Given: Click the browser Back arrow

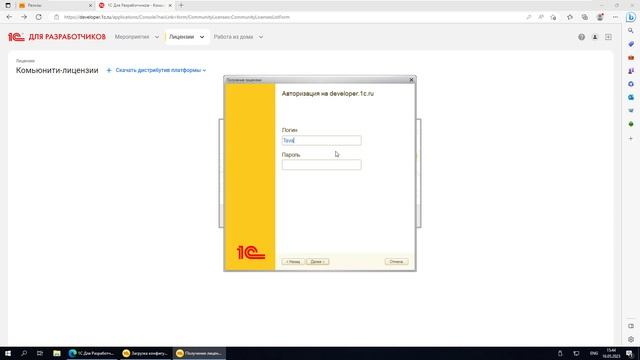Looking at the screenshot, I should click(x=9, y=17).
